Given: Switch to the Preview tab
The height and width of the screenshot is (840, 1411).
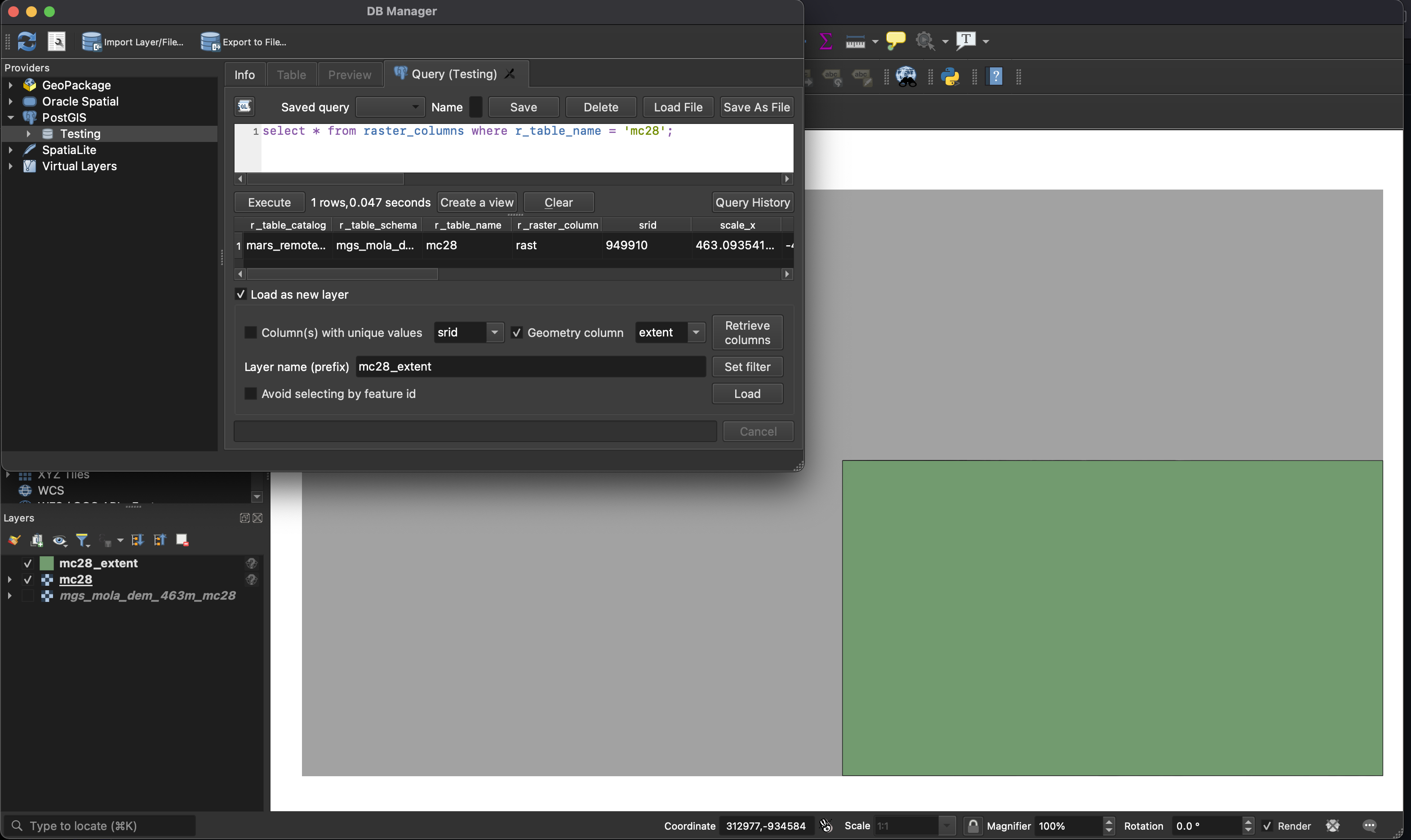Looking at the screenshot, I should pyautogui.click(x=349, y=75).
